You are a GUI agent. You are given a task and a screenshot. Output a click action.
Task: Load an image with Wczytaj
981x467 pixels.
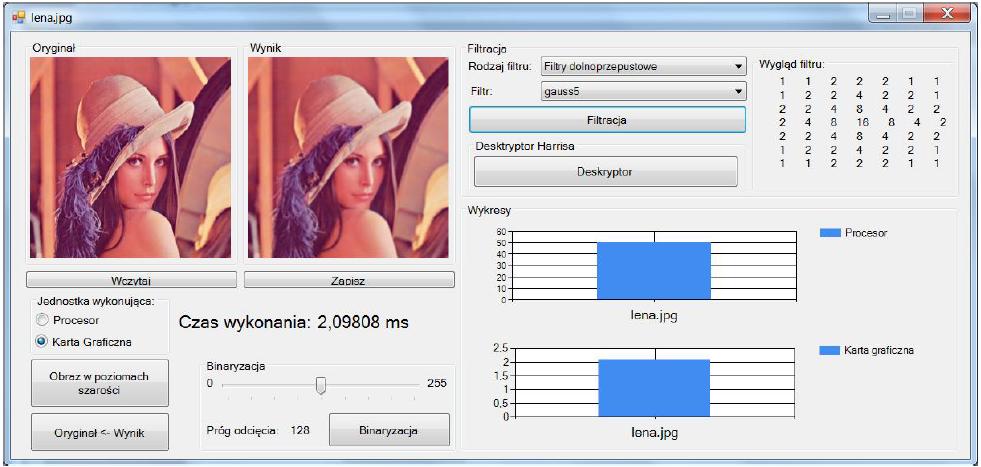point(131,280)
